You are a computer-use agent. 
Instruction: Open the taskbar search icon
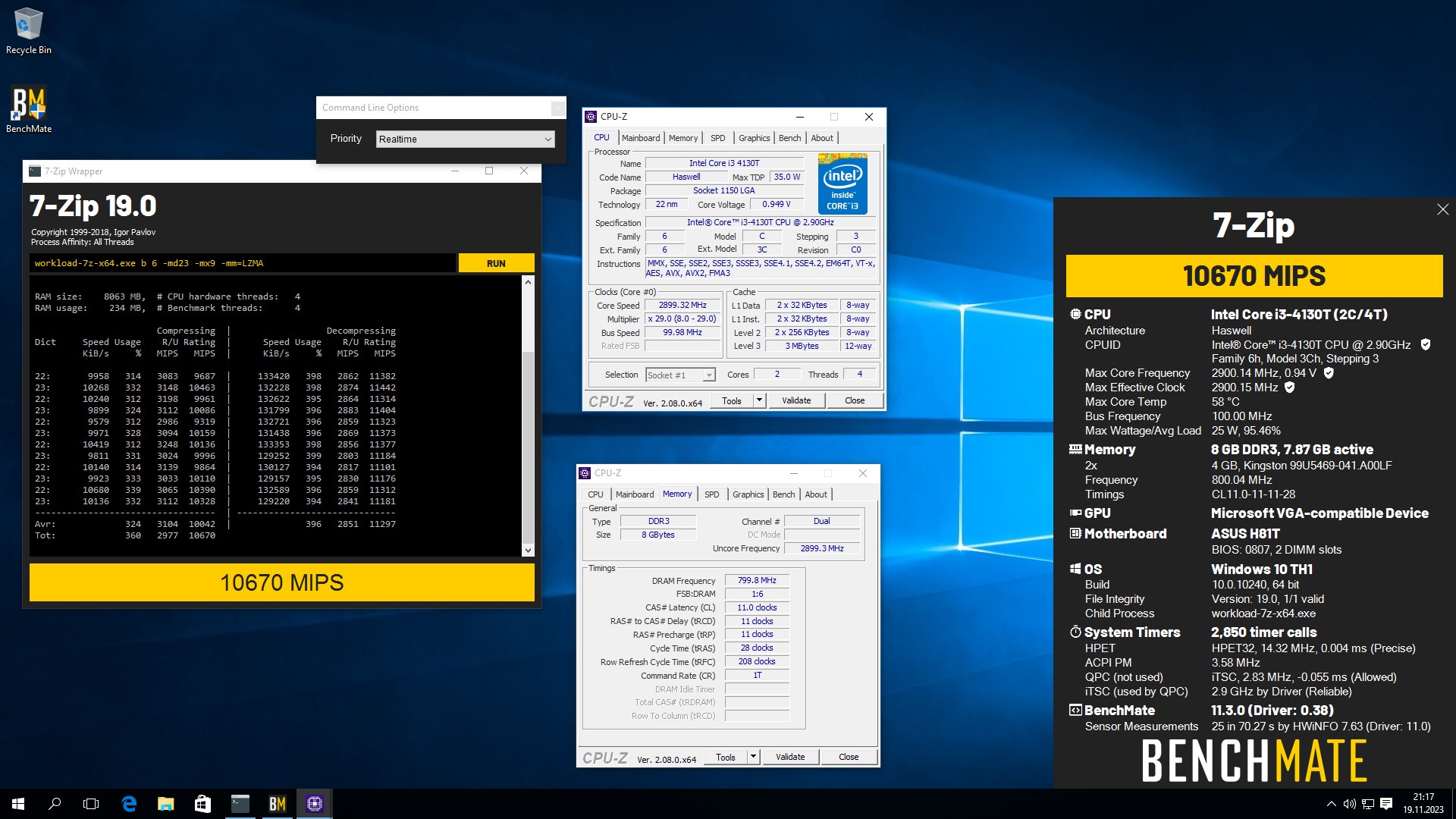[x=55, y=804]
